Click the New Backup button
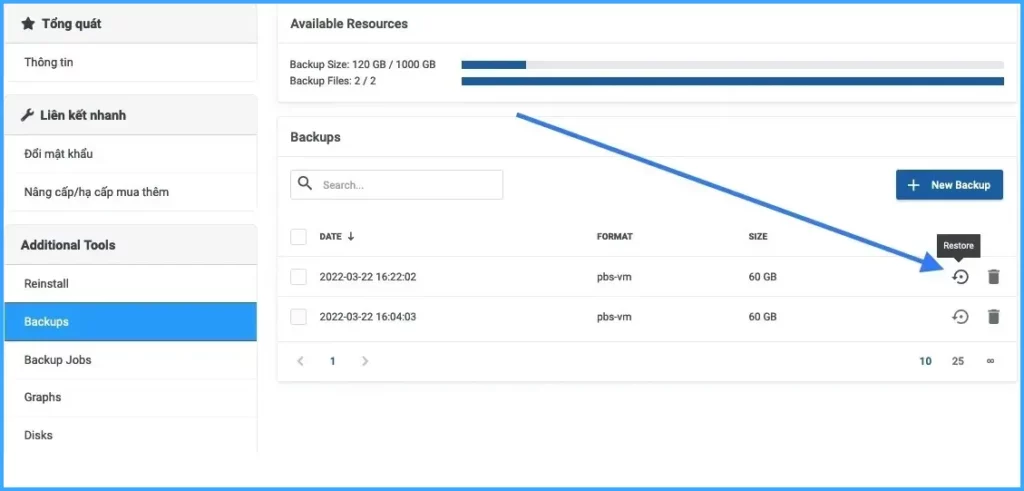 point(949,185)
